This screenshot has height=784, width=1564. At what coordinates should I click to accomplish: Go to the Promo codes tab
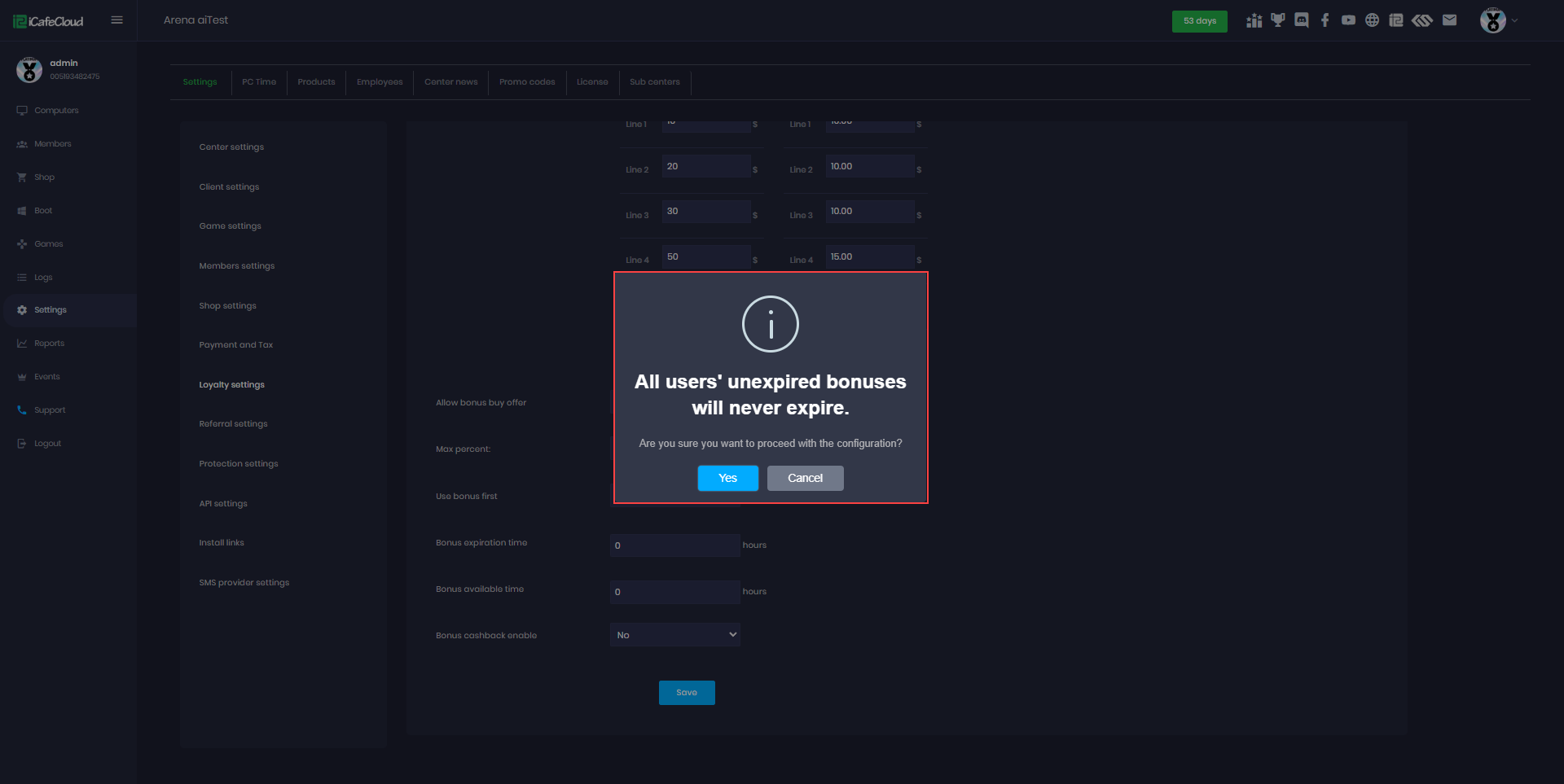pos(527,82)
